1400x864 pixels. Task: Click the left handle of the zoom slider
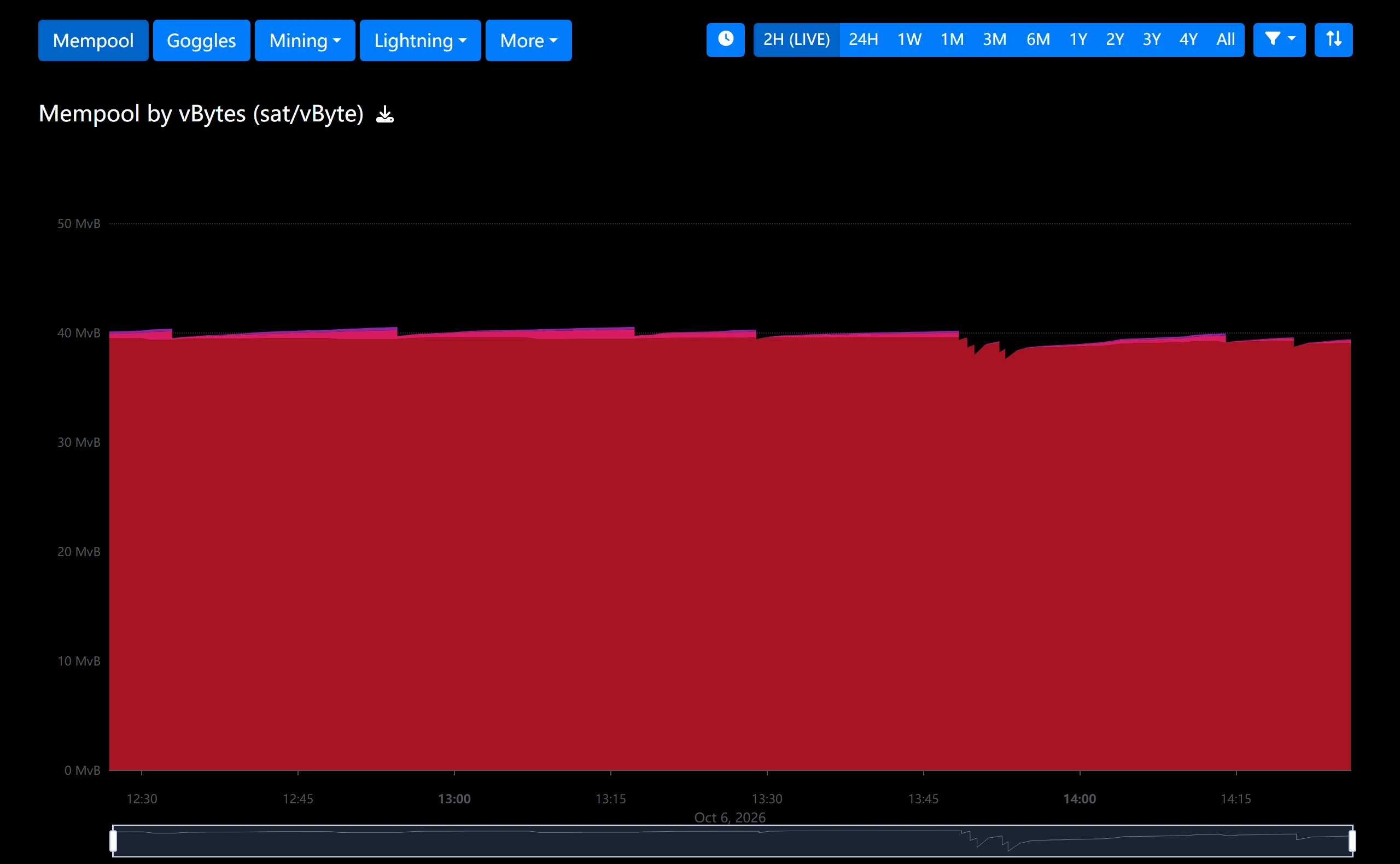click(113, 841)
